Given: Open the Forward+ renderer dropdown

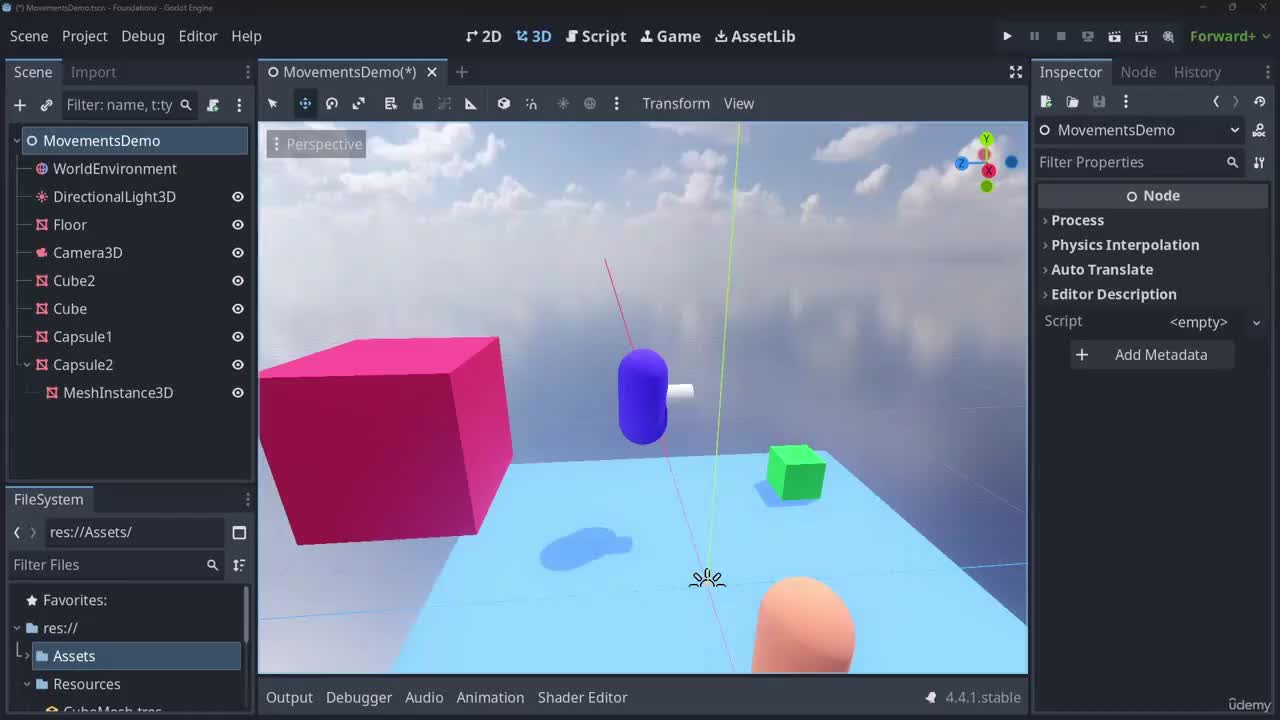Looking at the screenshot, I should pos(1229,36).
